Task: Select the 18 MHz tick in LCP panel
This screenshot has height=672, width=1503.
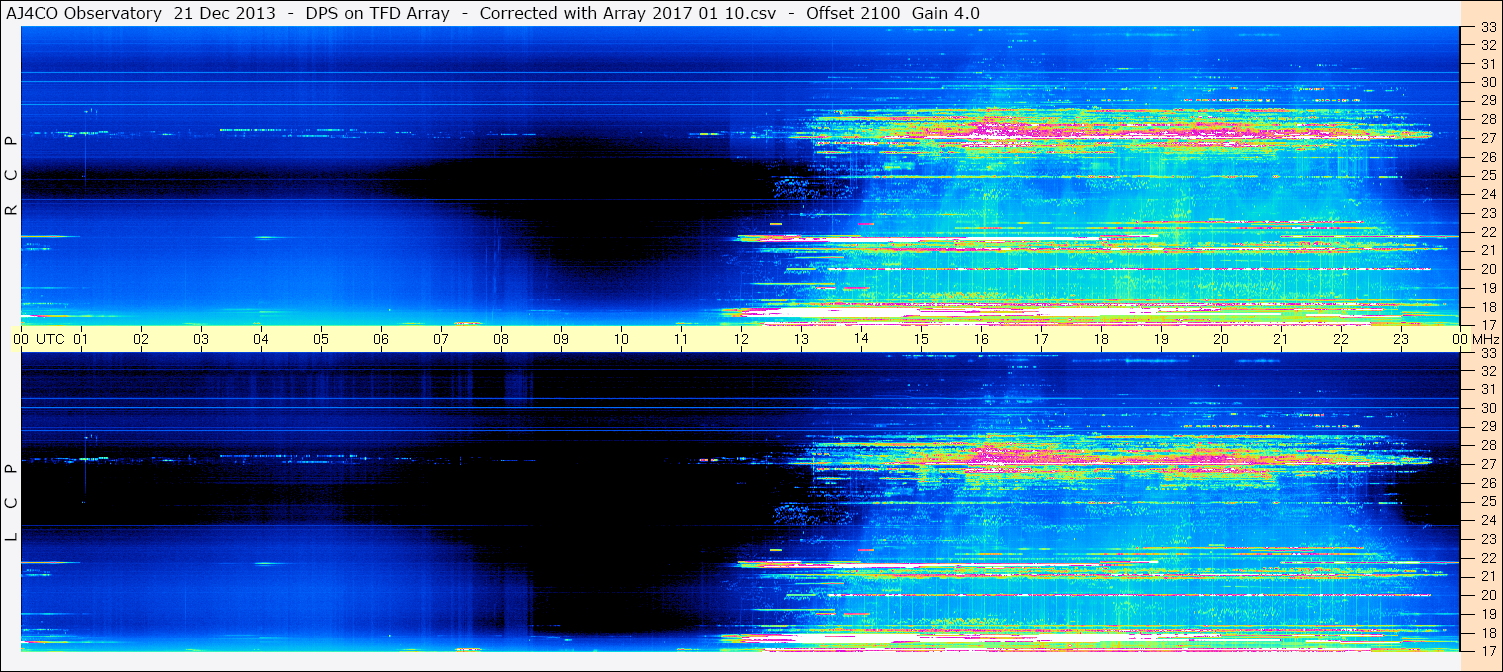Action: point(1487,632)
